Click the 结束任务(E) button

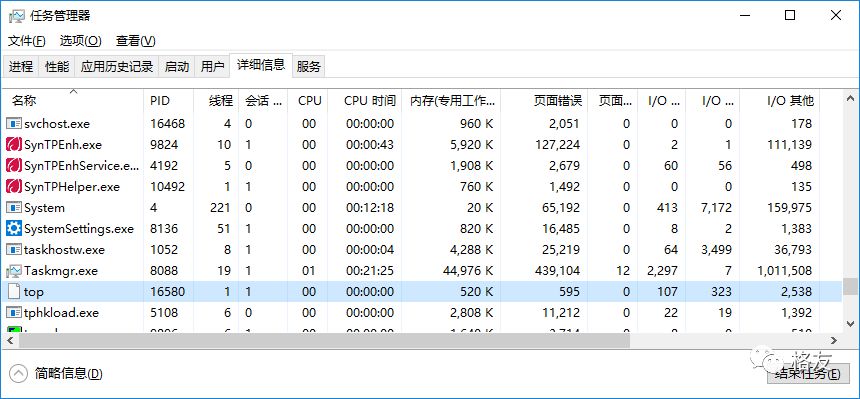[807, 374]
